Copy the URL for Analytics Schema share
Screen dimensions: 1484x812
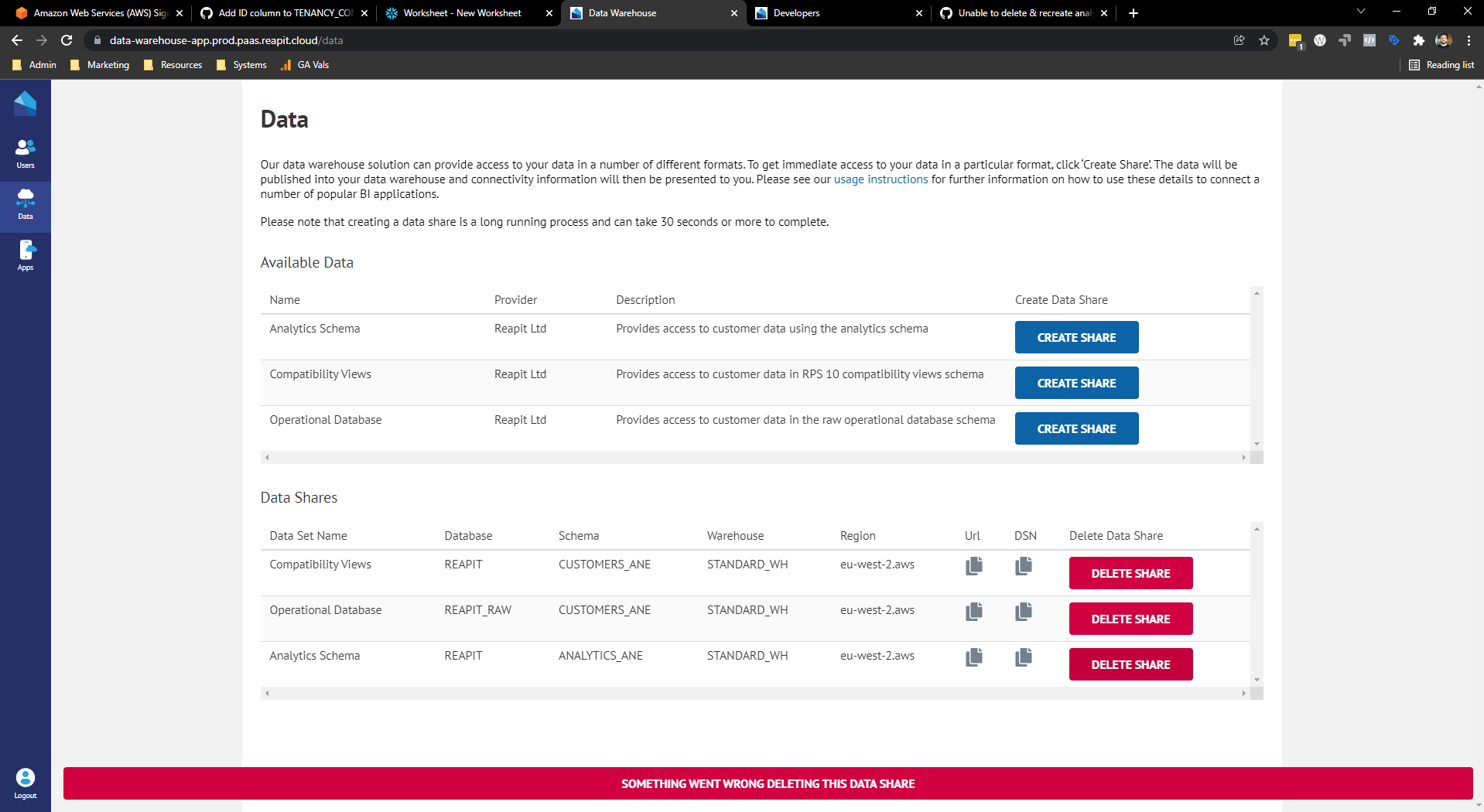(x=973, y=657)
